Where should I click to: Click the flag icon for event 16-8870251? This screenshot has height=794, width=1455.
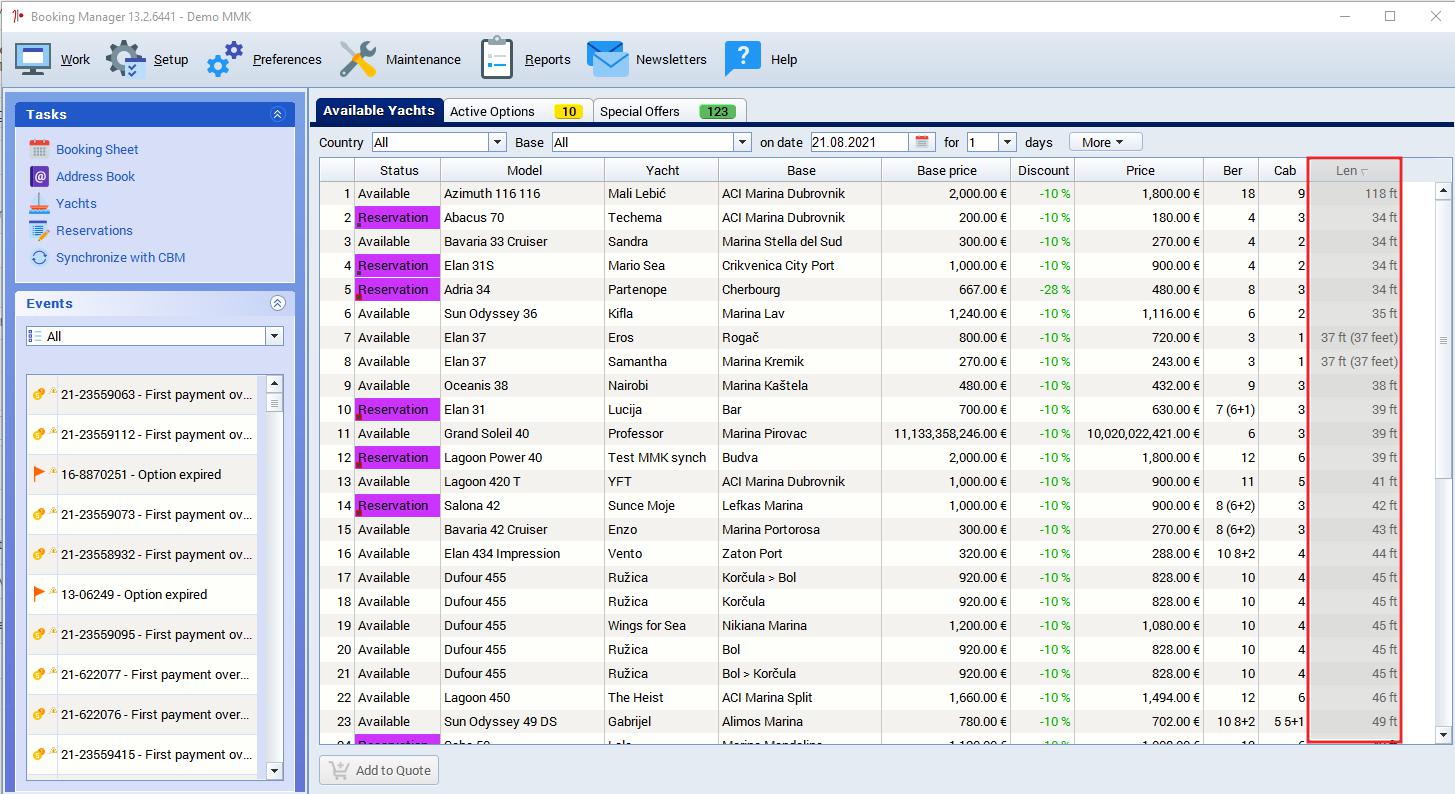(40, 474)
